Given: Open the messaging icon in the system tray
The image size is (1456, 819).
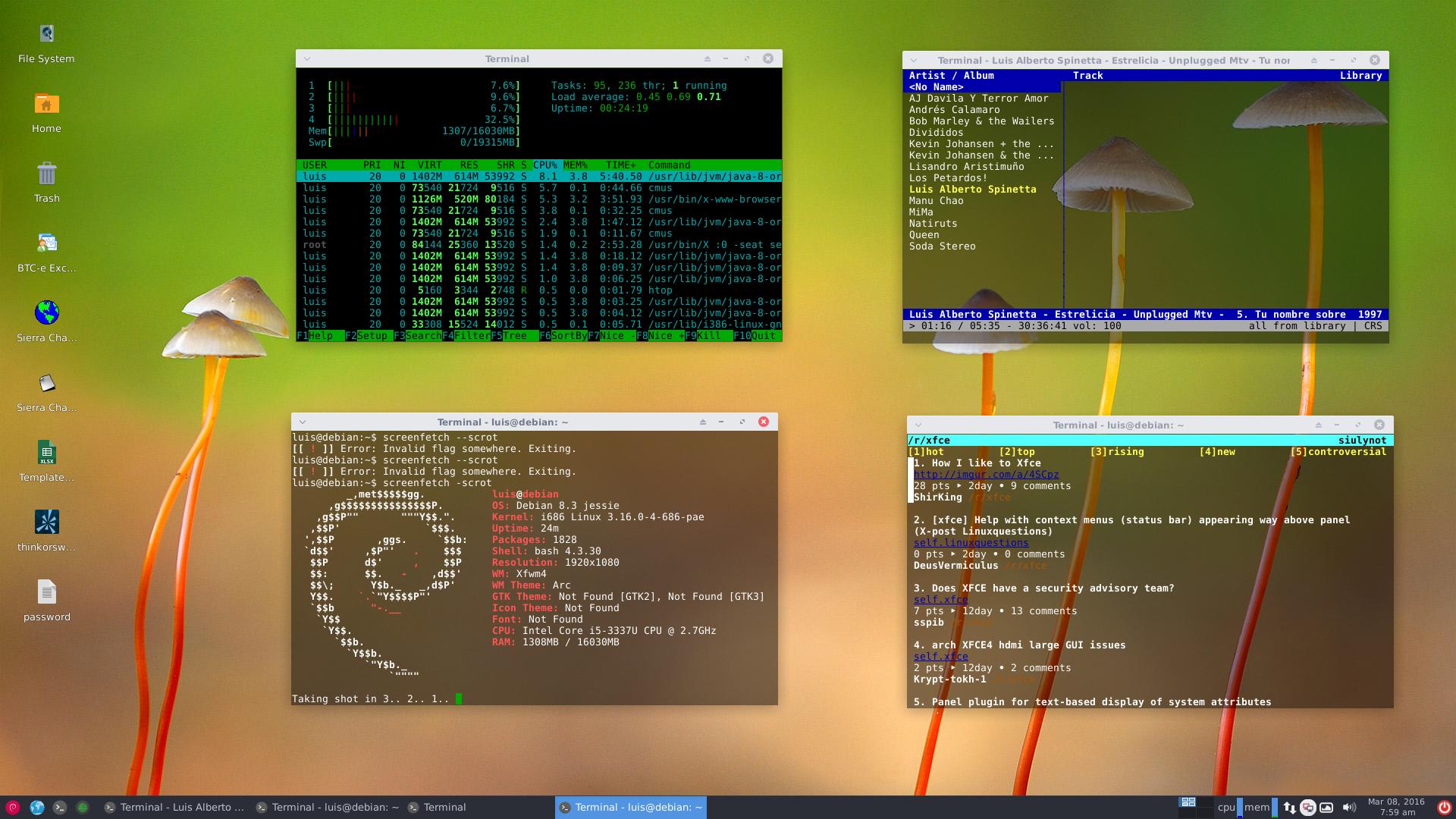Looking at the screenshot, I should click(x=1308, y=806).
